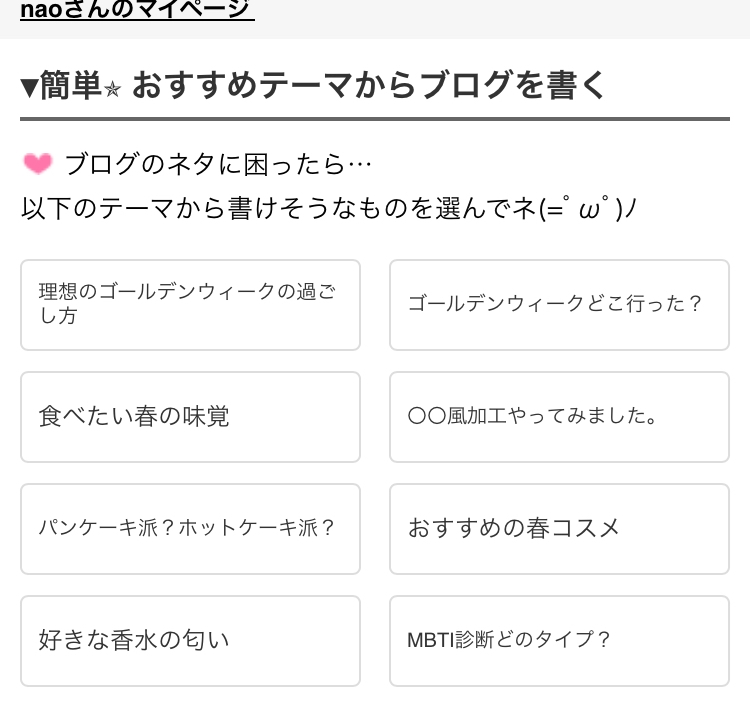Choose the ゴールデンウィークどこ行った？ theme
750x717 pixels.
[x=559, y=304]
